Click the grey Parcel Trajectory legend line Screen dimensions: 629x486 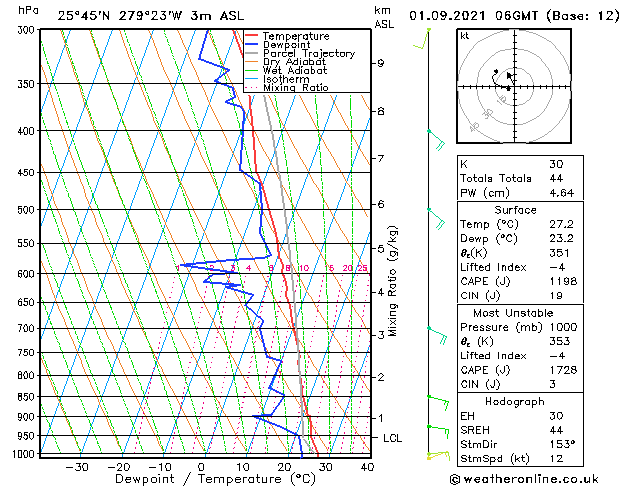point(251,53)
